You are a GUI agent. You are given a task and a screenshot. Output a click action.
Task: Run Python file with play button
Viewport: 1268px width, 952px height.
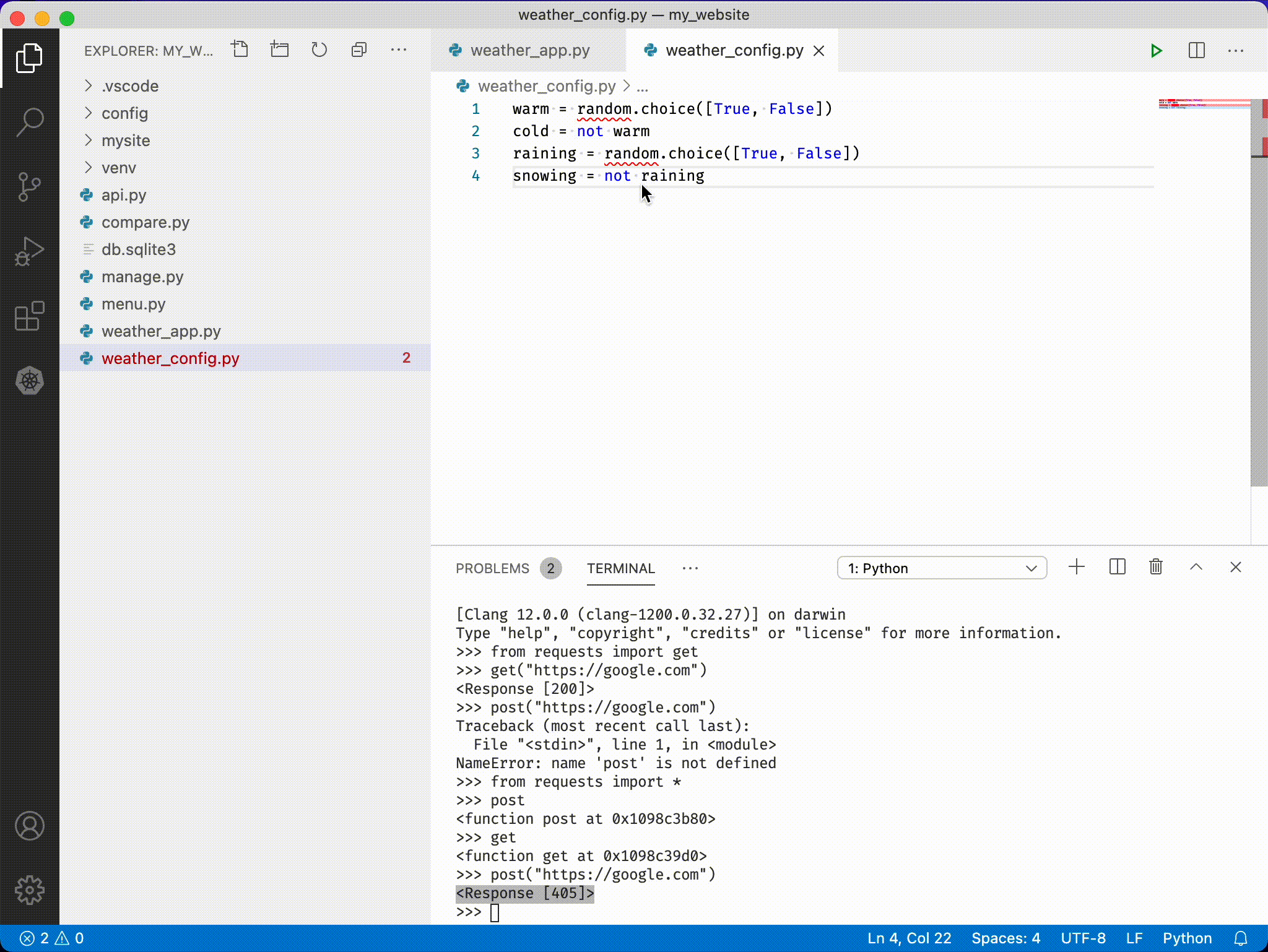1156,51
